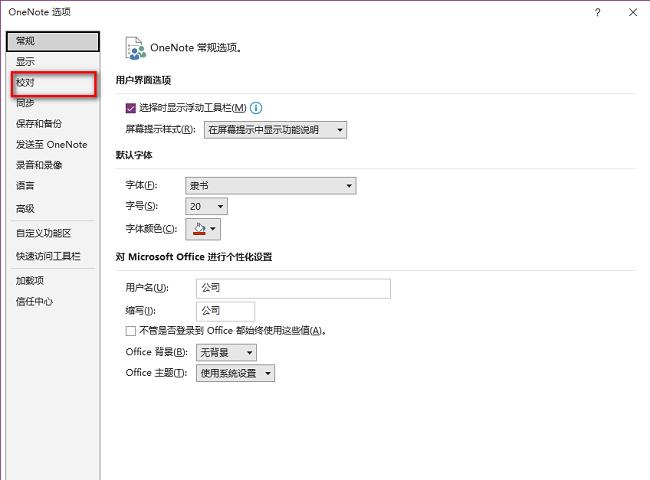Select 校对 in the left sidebar
This screenshot has width=650, height=480.
(x=25, y=82)
